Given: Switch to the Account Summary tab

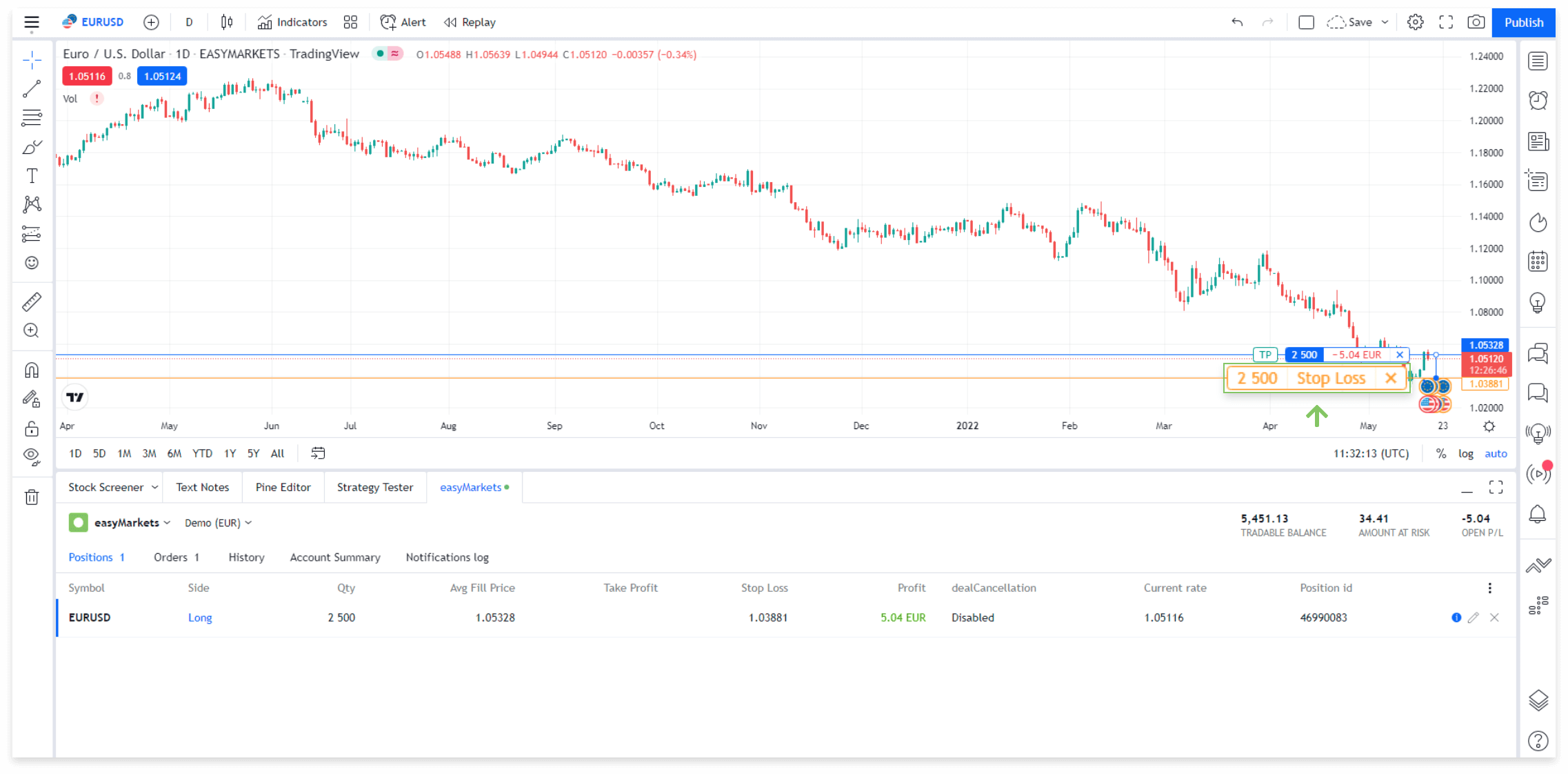Looking at the screenshot, I should coord(335,557).
